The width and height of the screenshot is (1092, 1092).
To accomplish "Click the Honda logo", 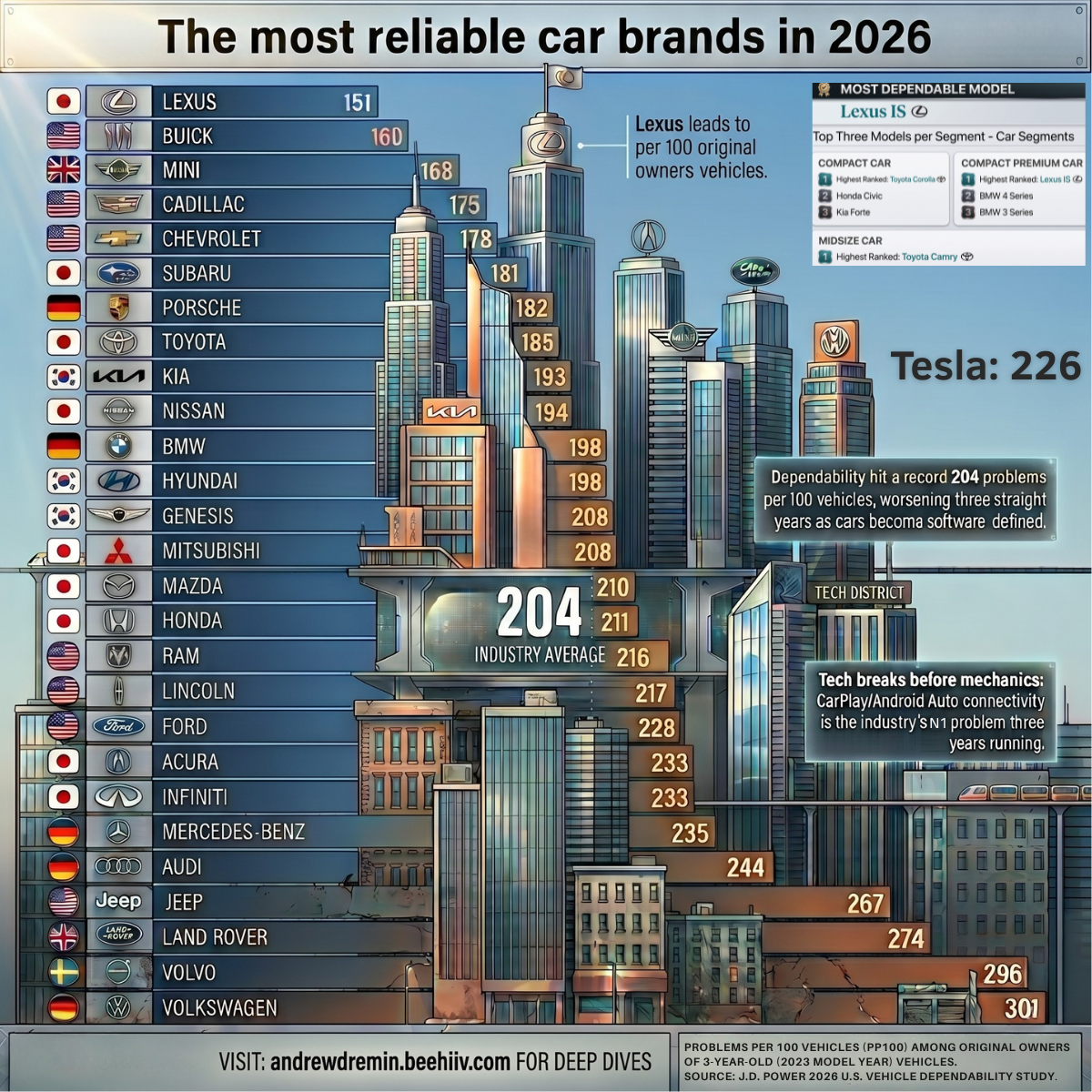I will click(118, 621).
